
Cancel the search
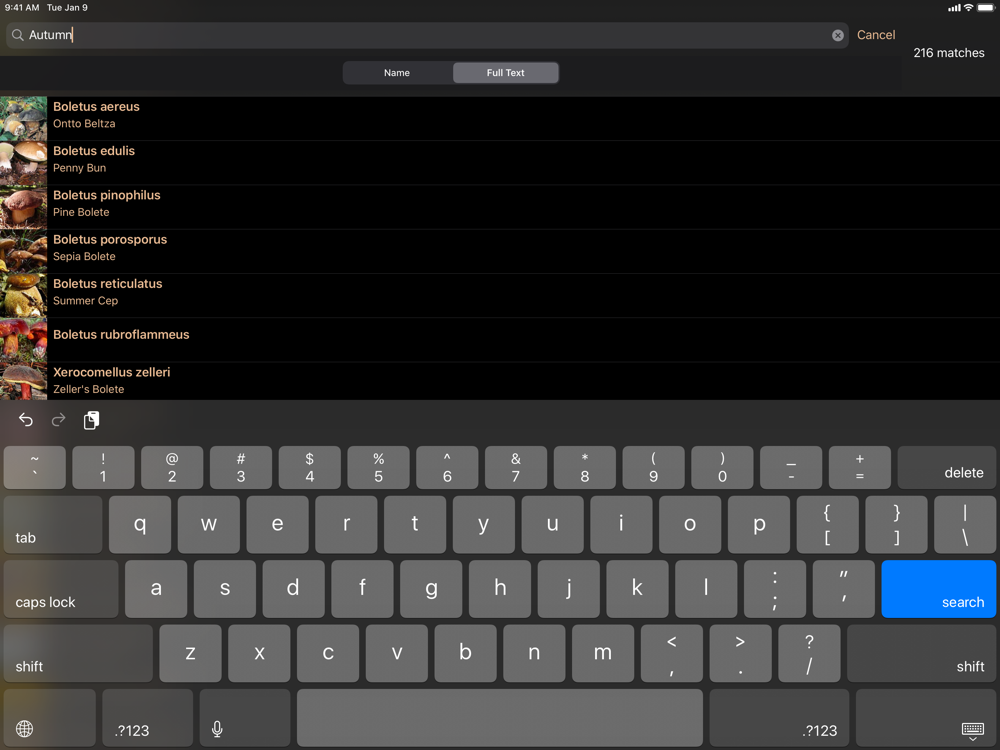tap(876, 35)
